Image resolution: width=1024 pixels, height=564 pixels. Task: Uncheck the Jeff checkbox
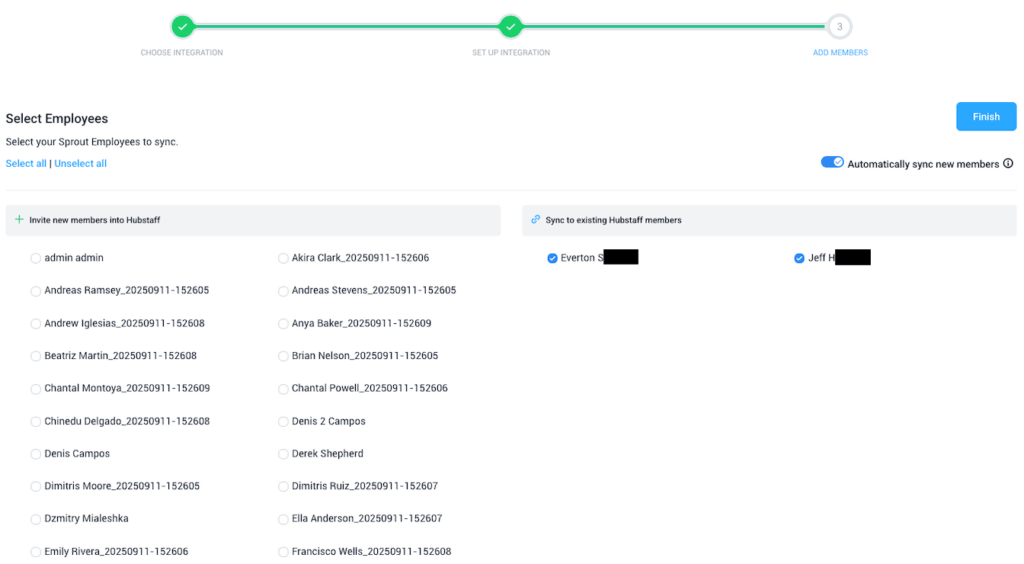[799, 258]
